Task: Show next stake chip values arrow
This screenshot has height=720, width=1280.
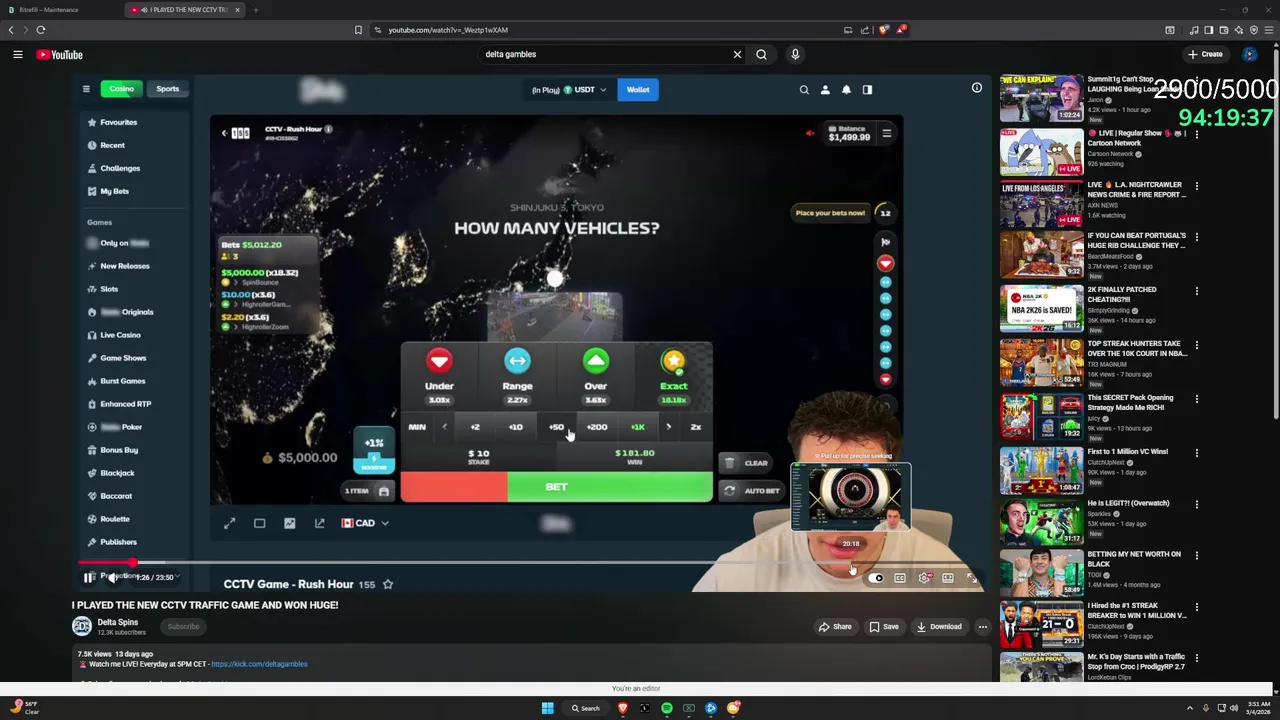Action: pos(669,427)
